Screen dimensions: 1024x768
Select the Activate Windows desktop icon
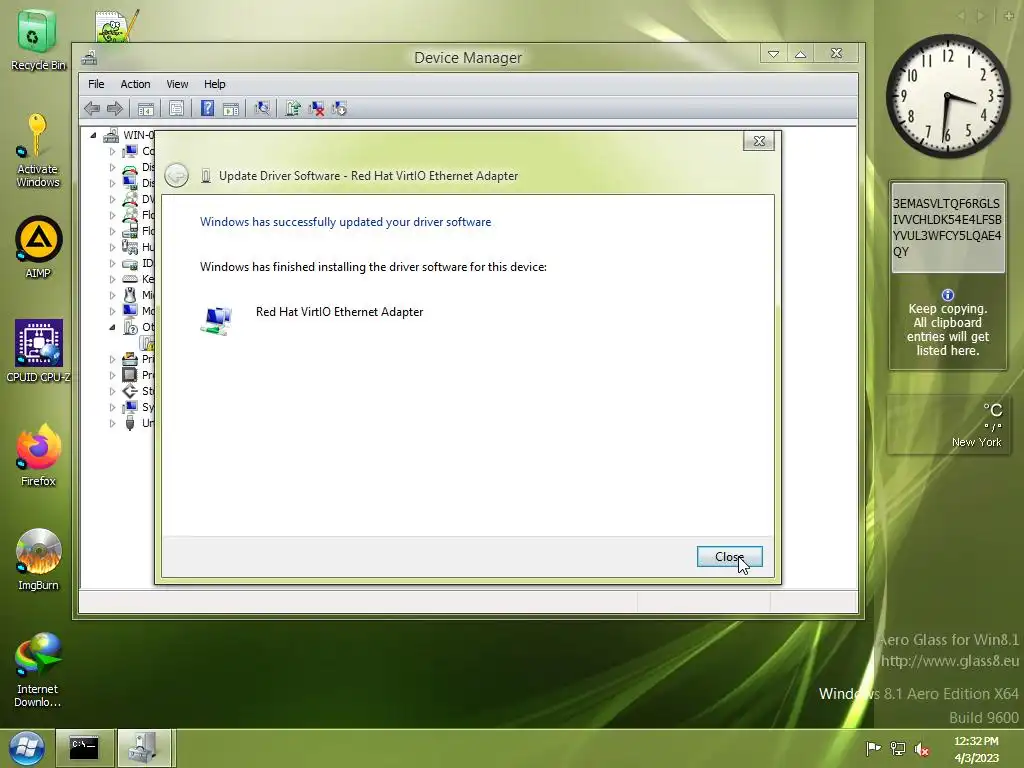coord(37,151)
